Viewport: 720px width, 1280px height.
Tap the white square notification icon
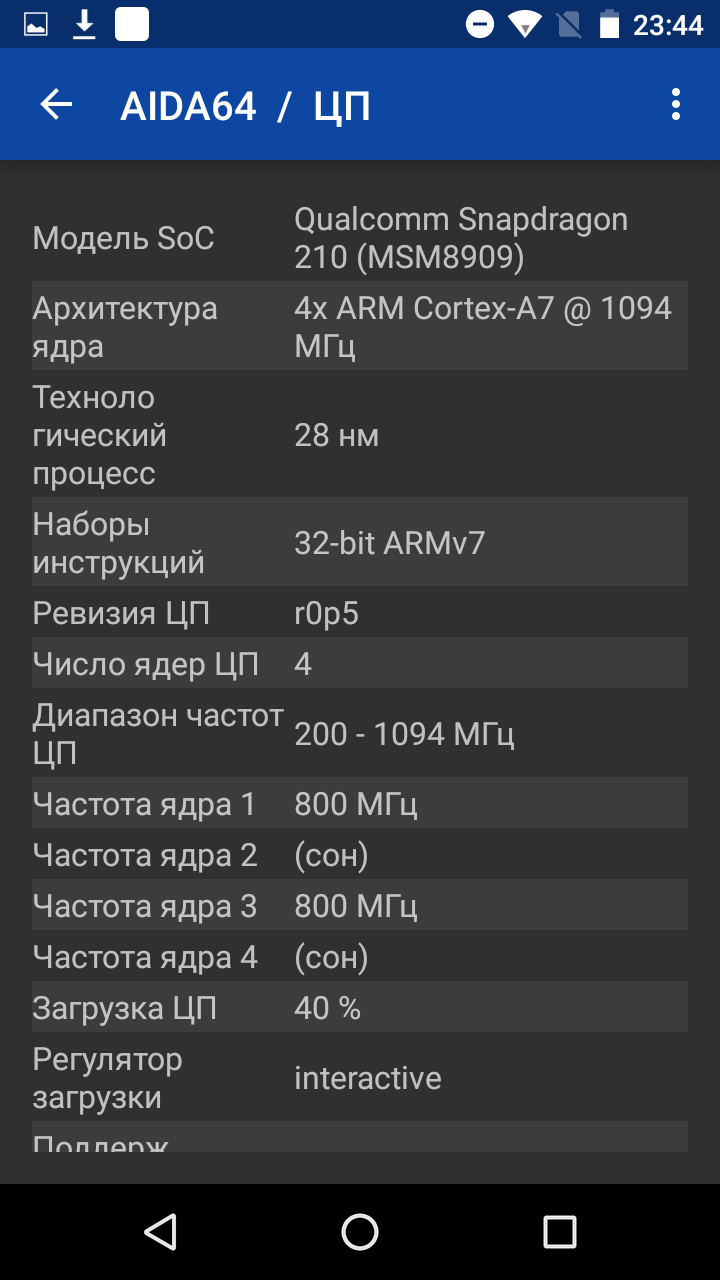coord(132,24)
